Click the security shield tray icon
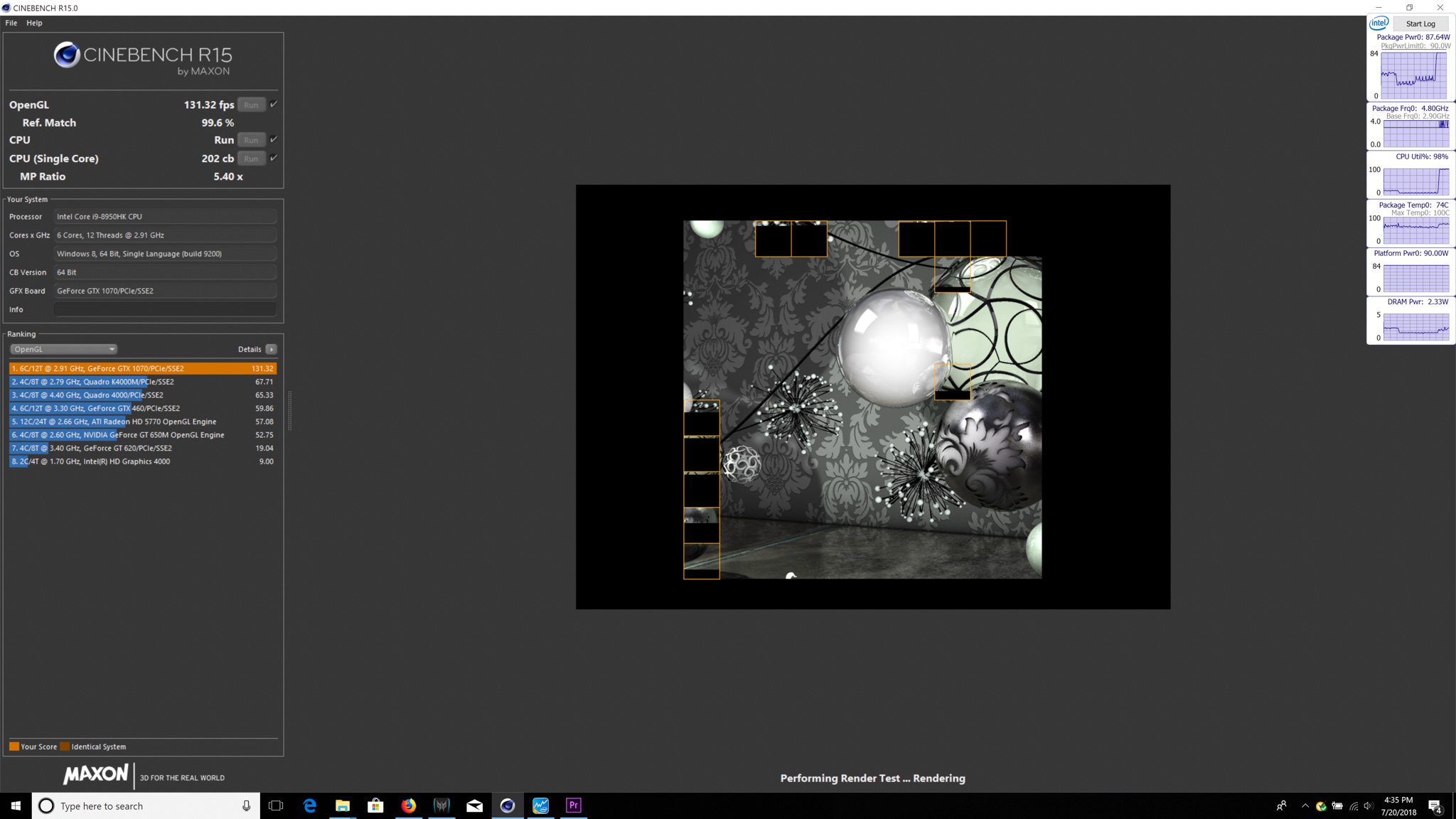 1321,805
